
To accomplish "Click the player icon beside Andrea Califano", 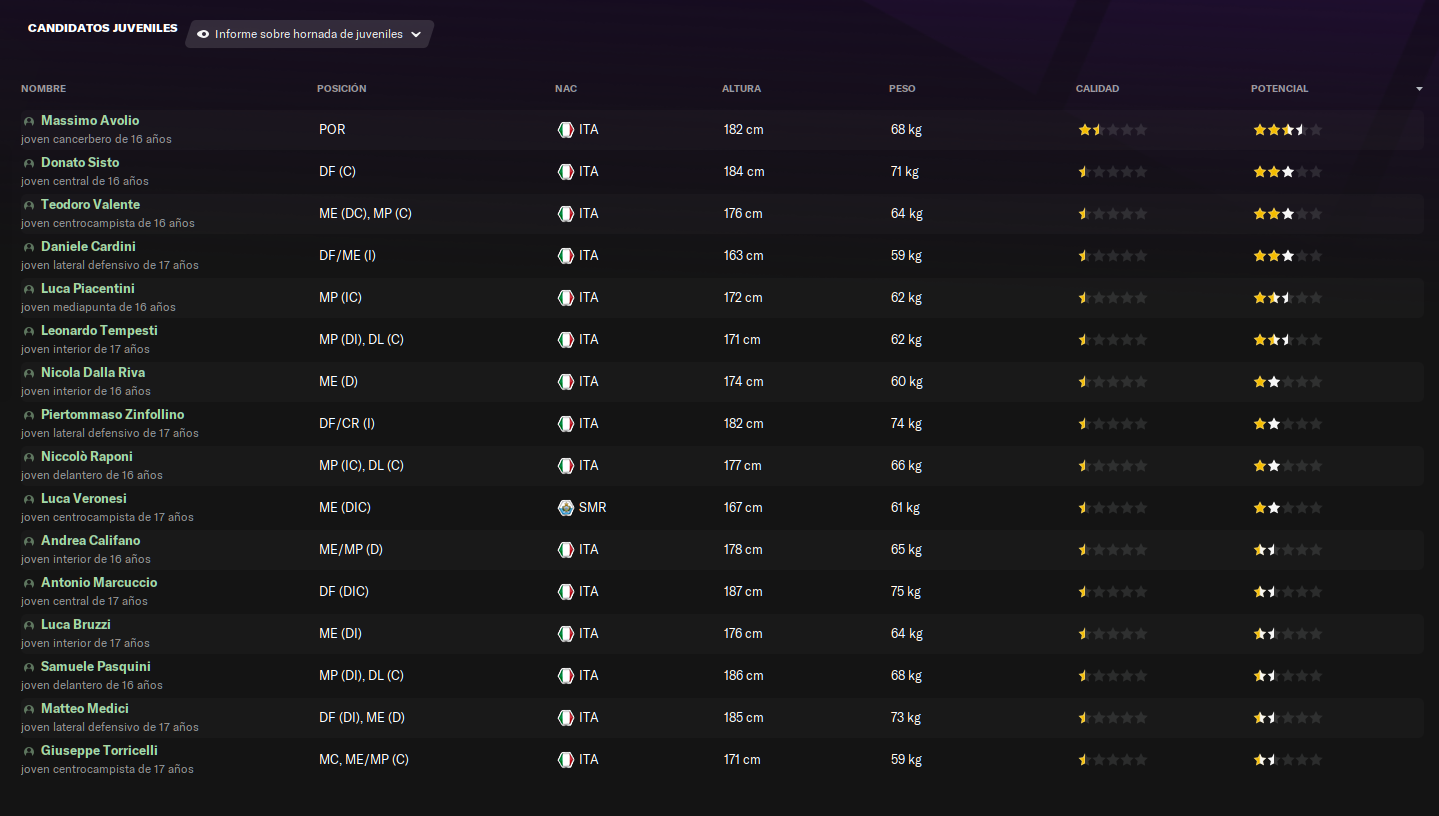I will click(29, 541).
